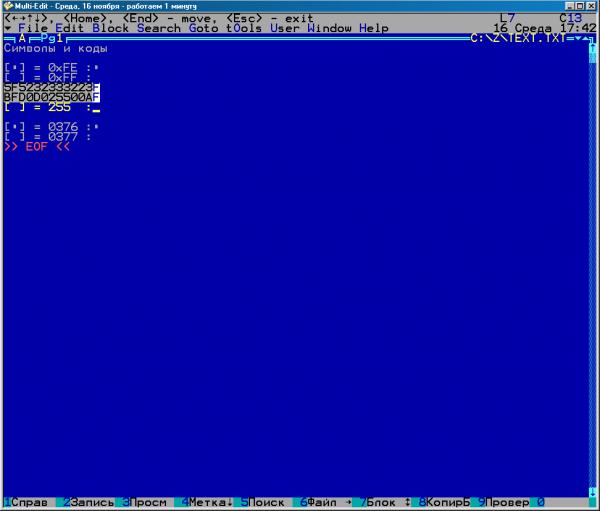Open the Window menu
The width and height of the screenshot is (600, 511).
coord(329,28)
